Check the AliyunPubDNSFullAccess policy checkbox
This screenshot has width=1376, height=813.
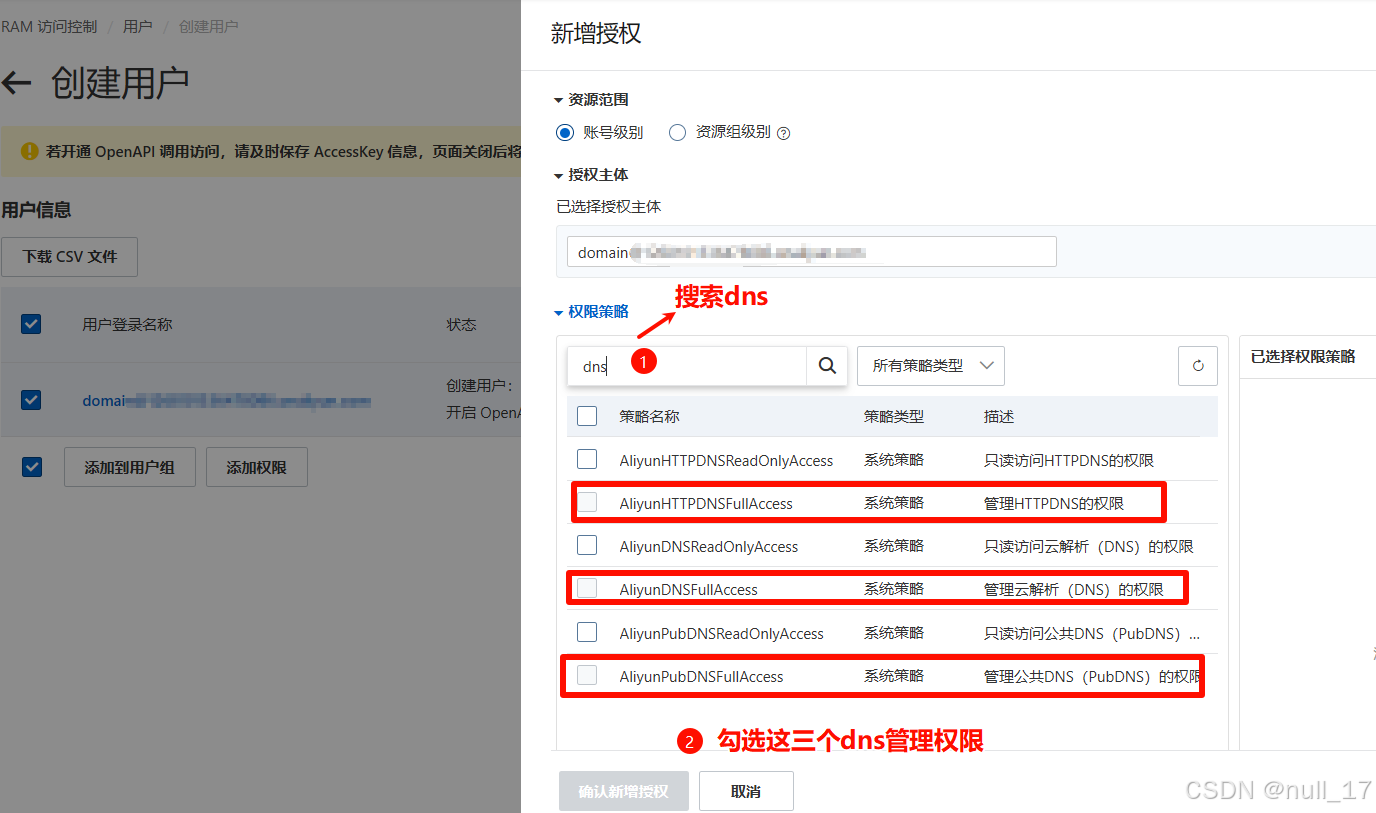click(x=587, y=675)
